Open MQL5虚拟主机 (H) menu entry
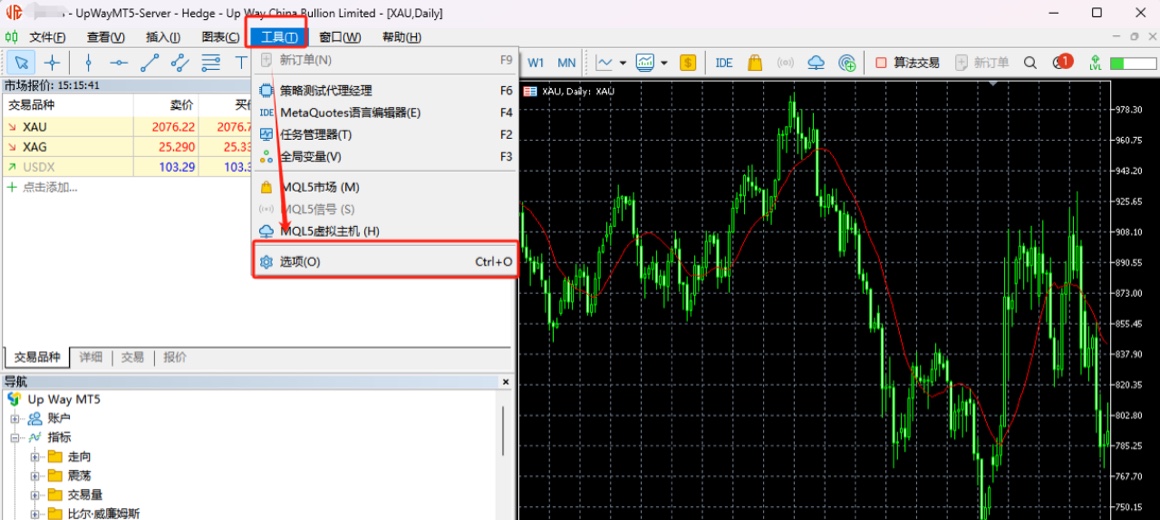This screenshot has width=1160, height=520. tap(385, 231)
